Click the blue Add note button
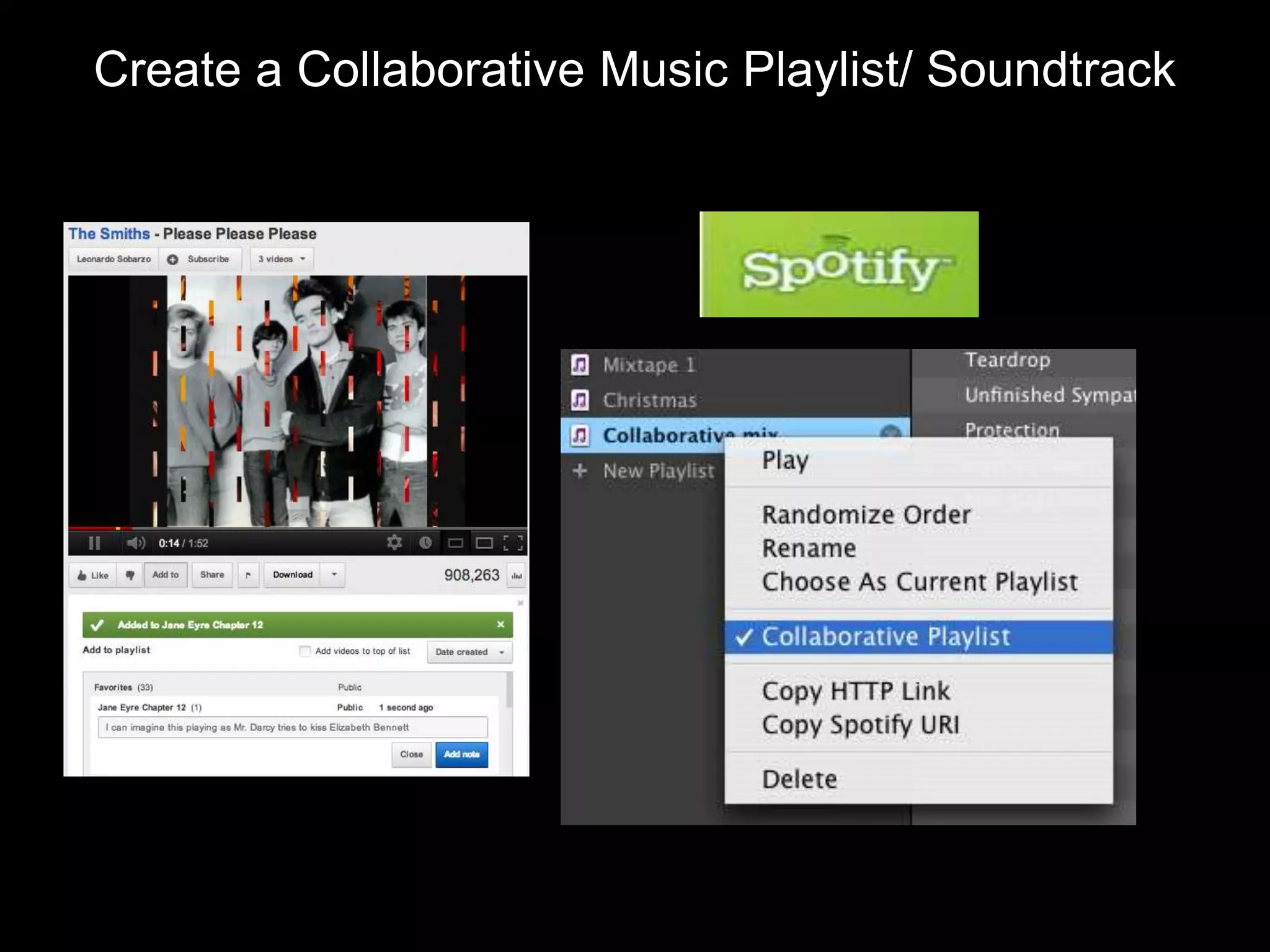1270x952 pixels. [462, 754]
